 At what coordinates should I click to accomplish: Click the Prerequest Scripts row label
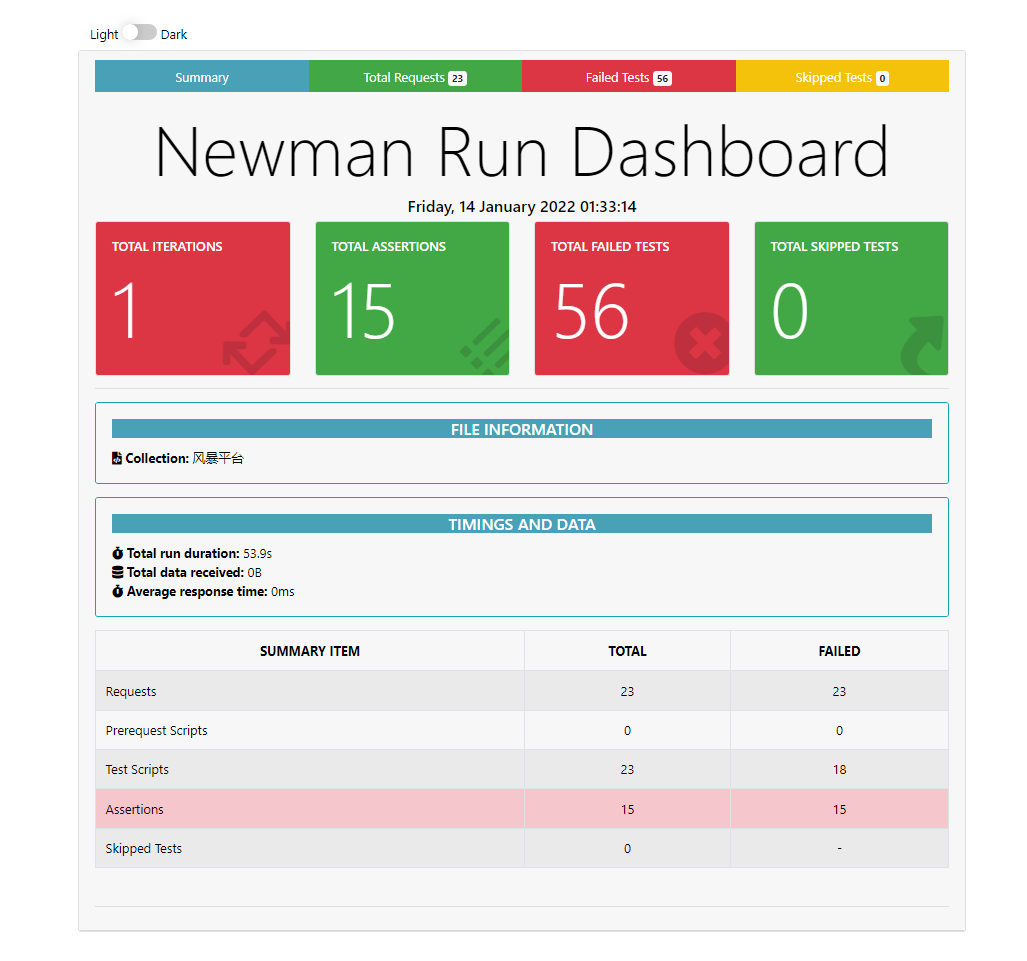157,731
